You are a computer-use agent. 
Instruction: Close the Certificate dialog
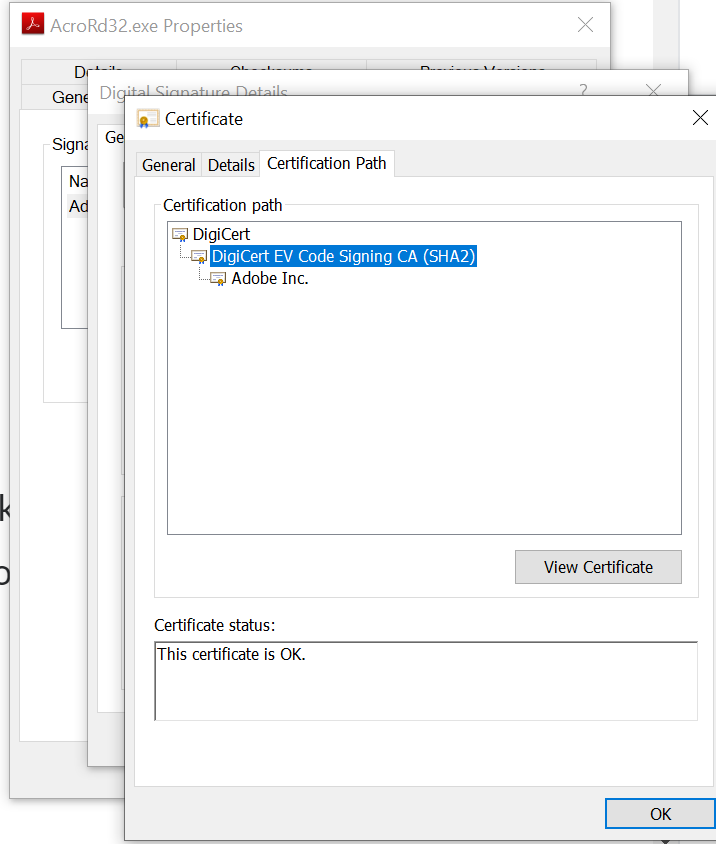click(700, 117)
